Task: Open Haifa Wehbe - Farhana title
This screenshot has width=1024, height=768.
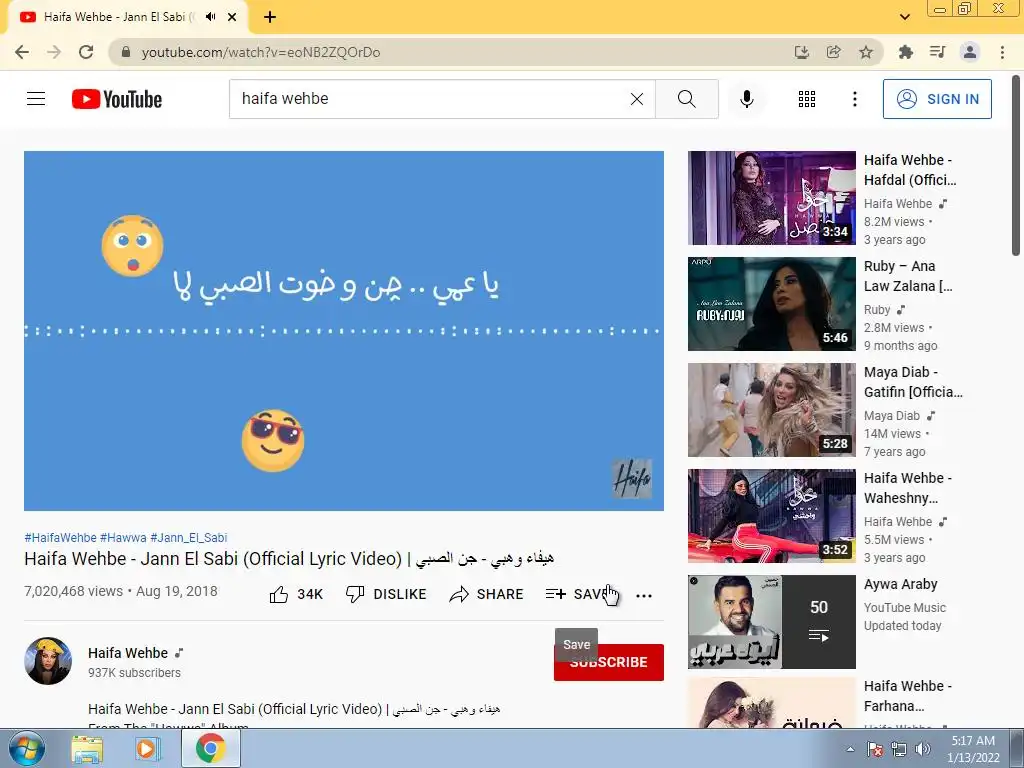Action: [x=908, y=696]
